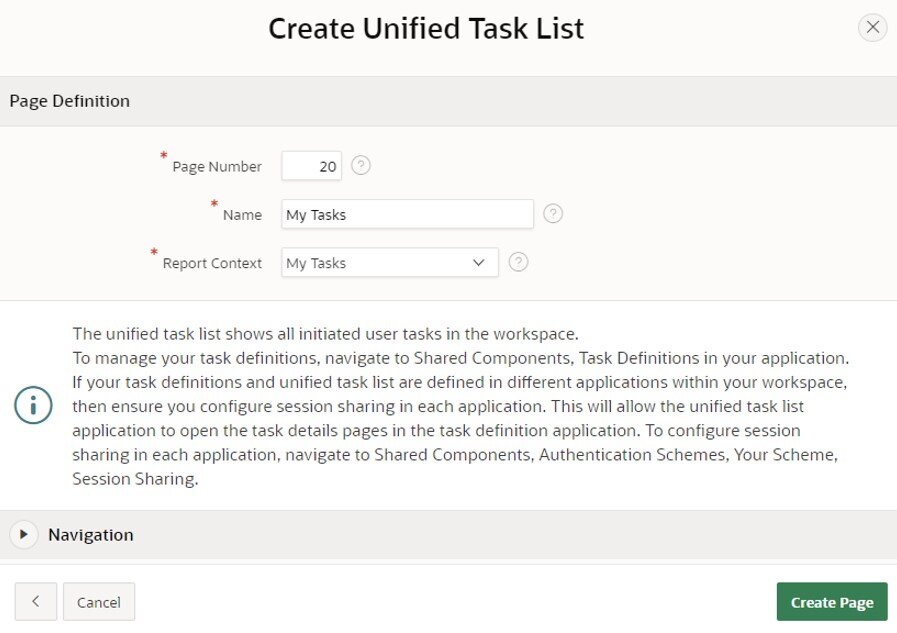The width and height of the screenshot is (897, 633).
Task: Click the Navigation section label
Action: 90,534
